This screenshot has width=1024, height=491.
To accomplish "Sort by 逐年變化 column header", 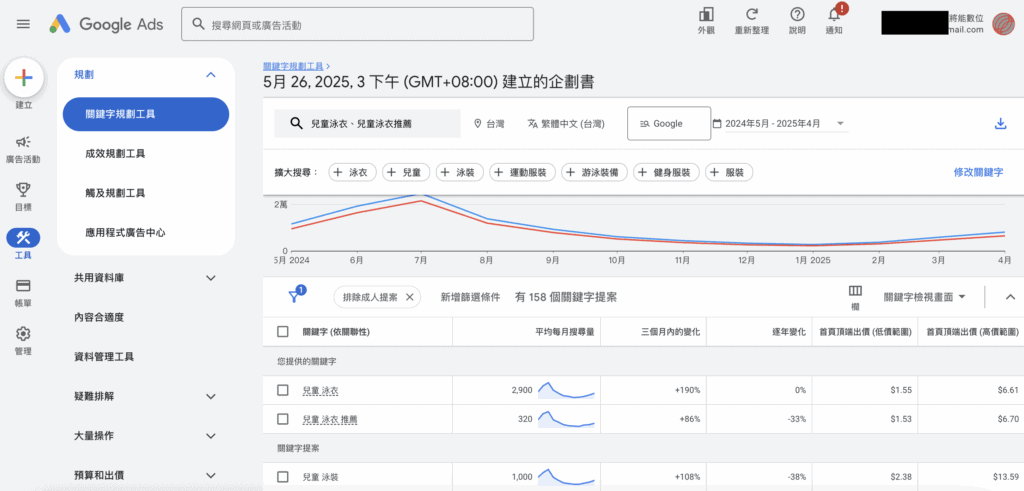I will 790,332.
